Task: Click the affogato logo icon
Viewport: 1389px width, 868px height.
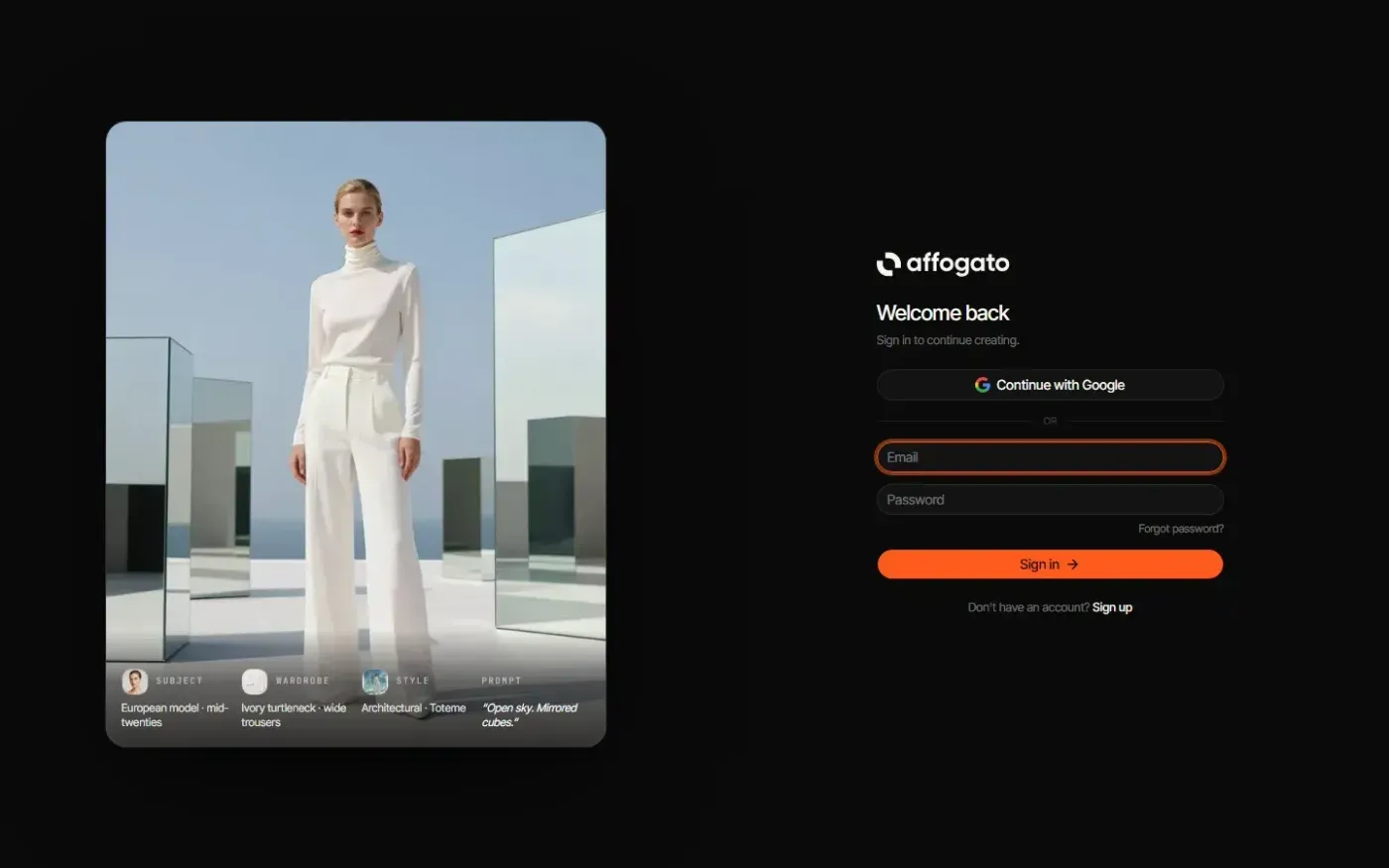Action: pos(888,264)
